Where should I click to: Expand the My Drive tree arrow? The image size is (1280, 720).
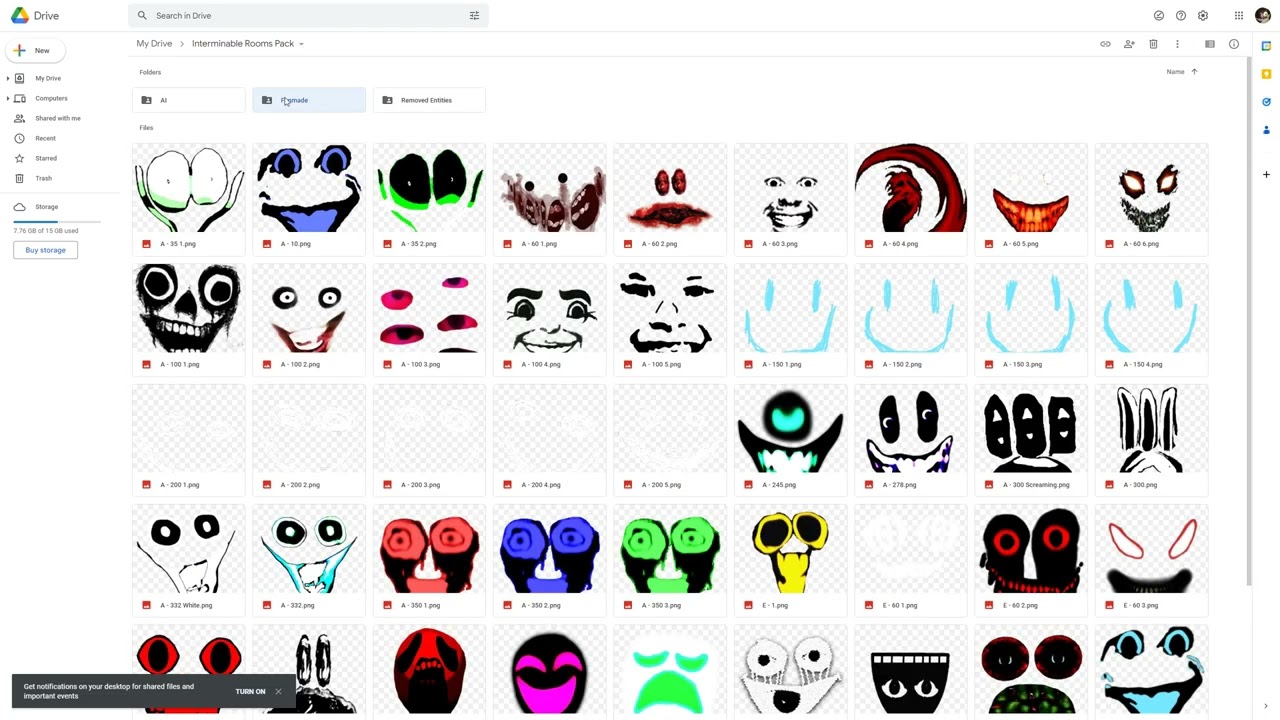tap(8, 78)
